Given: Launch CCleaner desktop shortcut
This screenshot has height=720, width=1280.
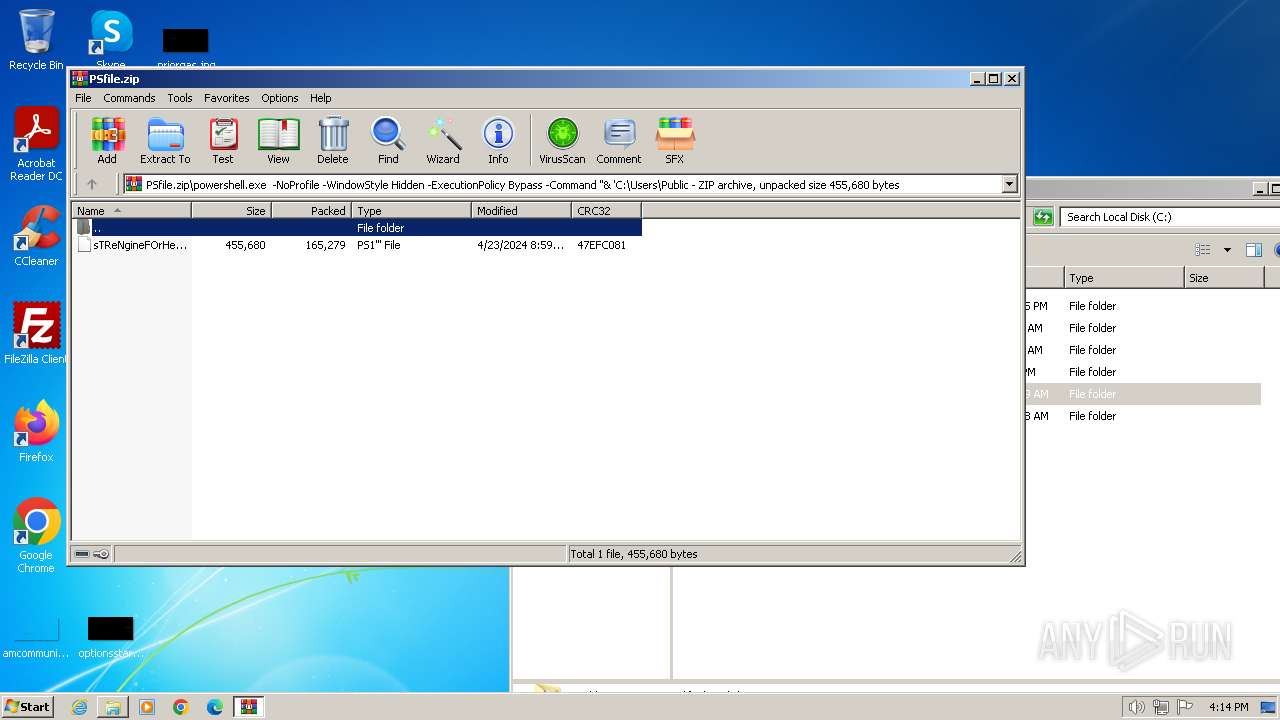Looking at the screenshot, I should [x=36, y=236].
